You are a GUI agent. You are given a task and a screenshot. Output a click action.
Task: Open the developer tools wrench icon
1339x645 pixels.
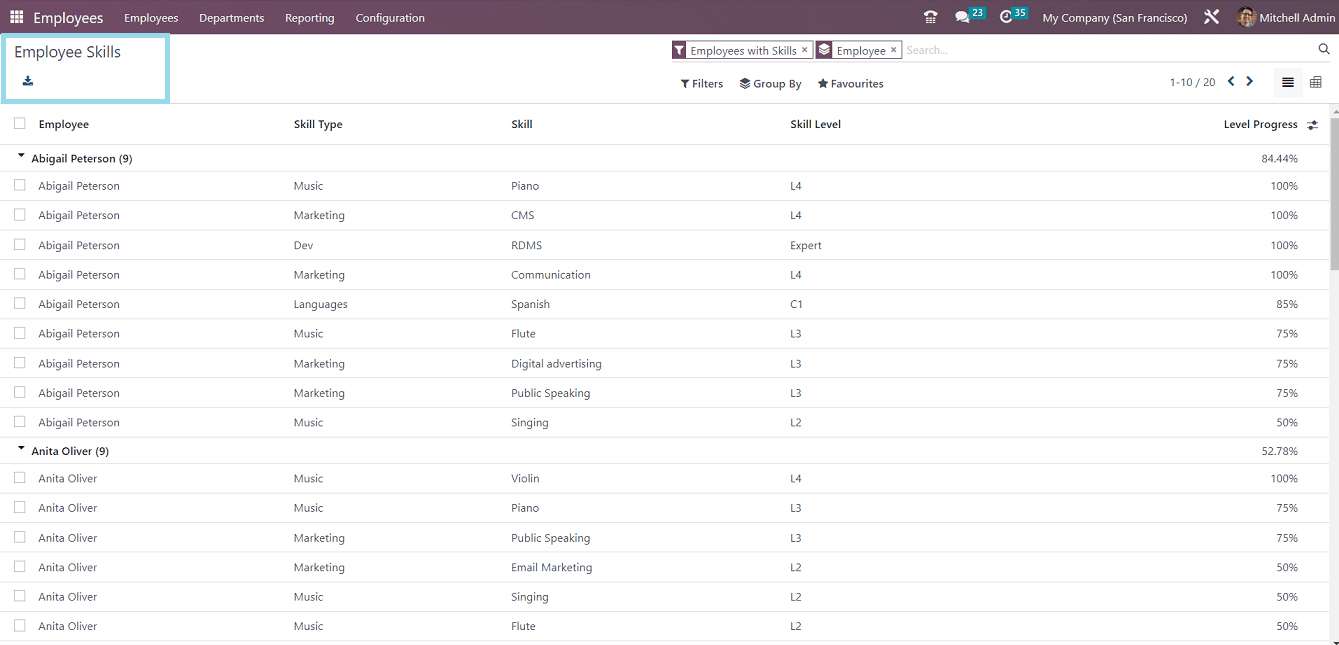point(1211,17)
